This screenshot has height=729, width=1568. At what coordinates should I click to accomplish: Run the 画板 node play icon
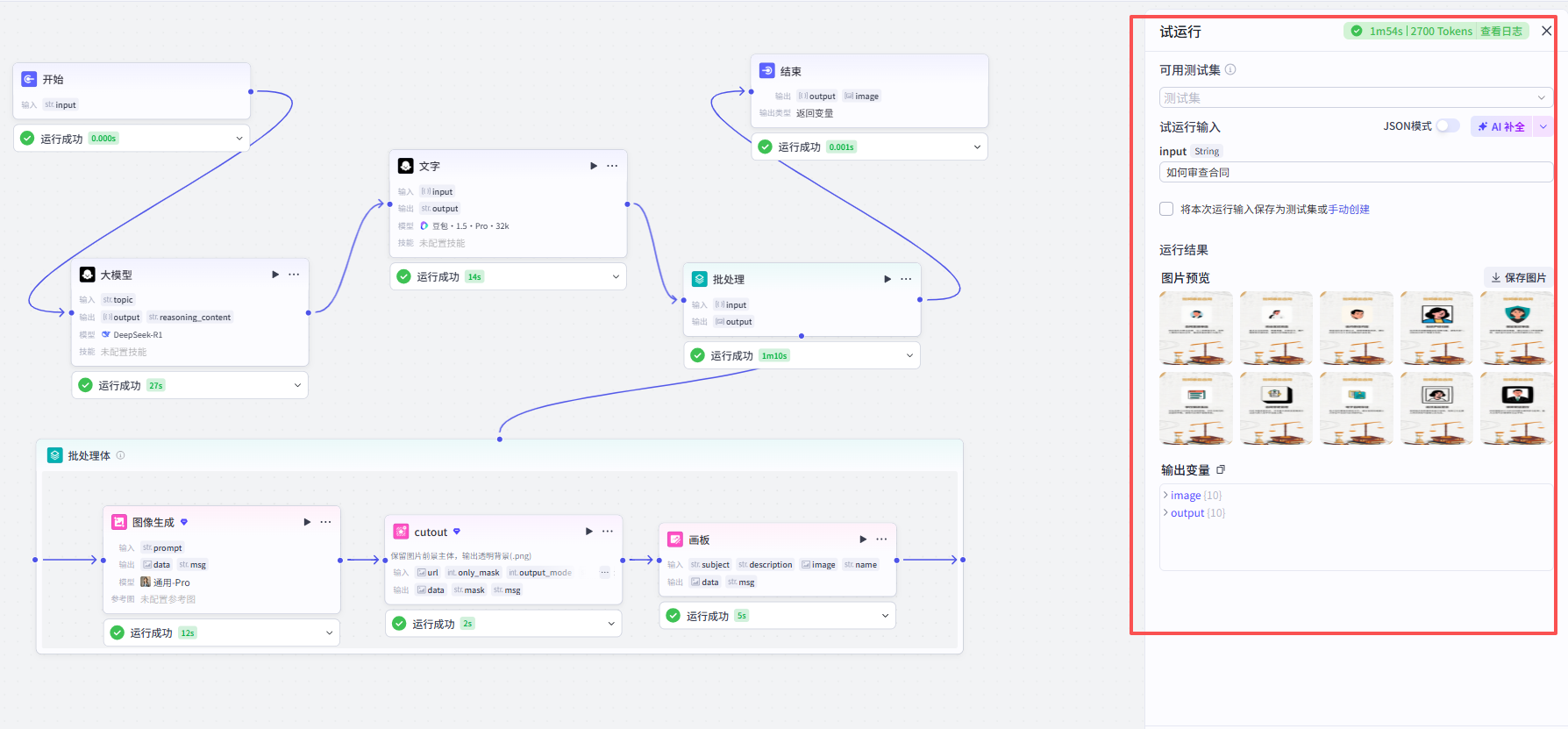point(863,540)
